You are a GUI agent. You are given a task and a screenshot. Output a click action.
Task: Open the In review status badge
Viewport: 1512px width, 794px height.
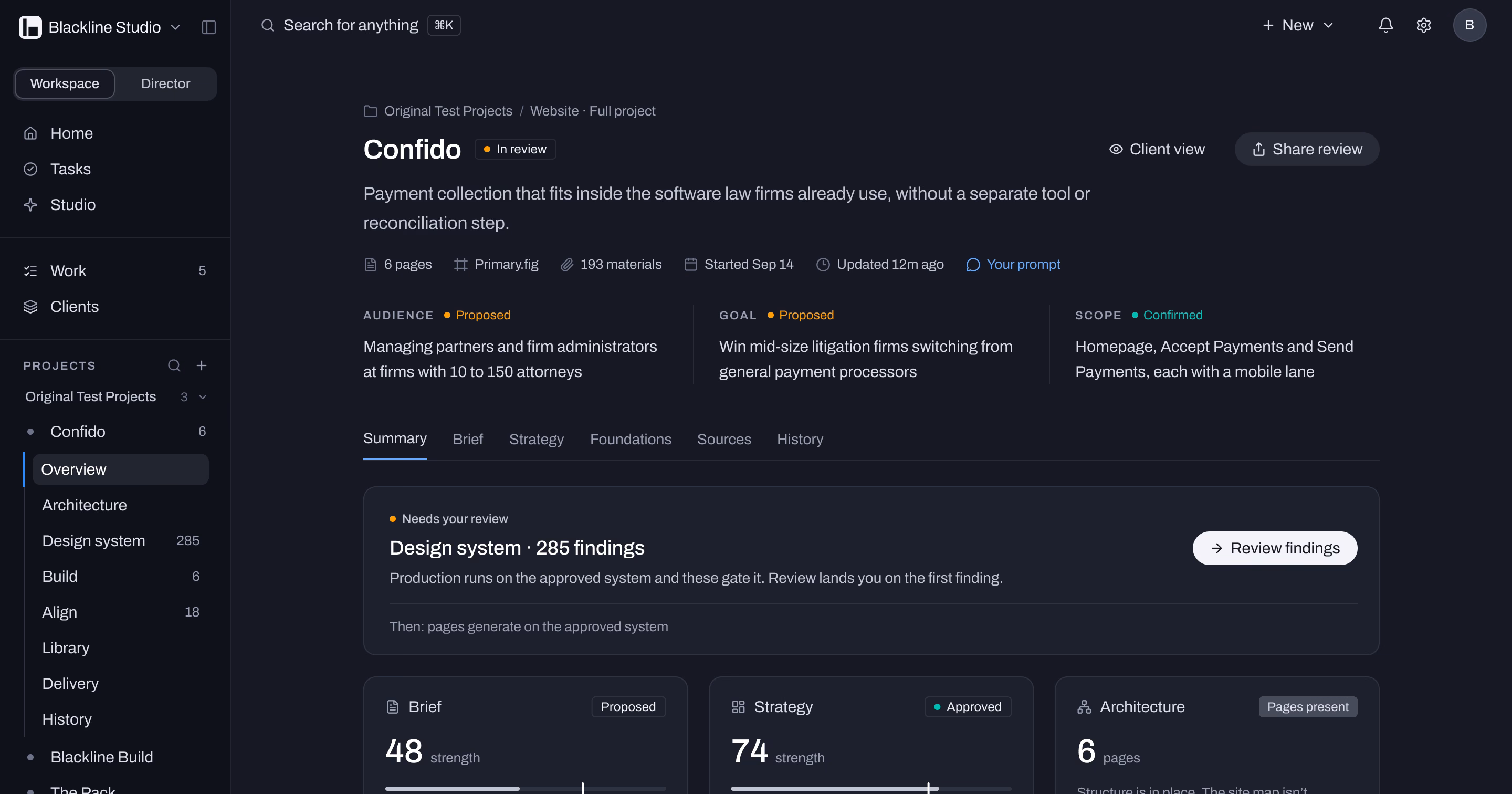coord(514,149)
